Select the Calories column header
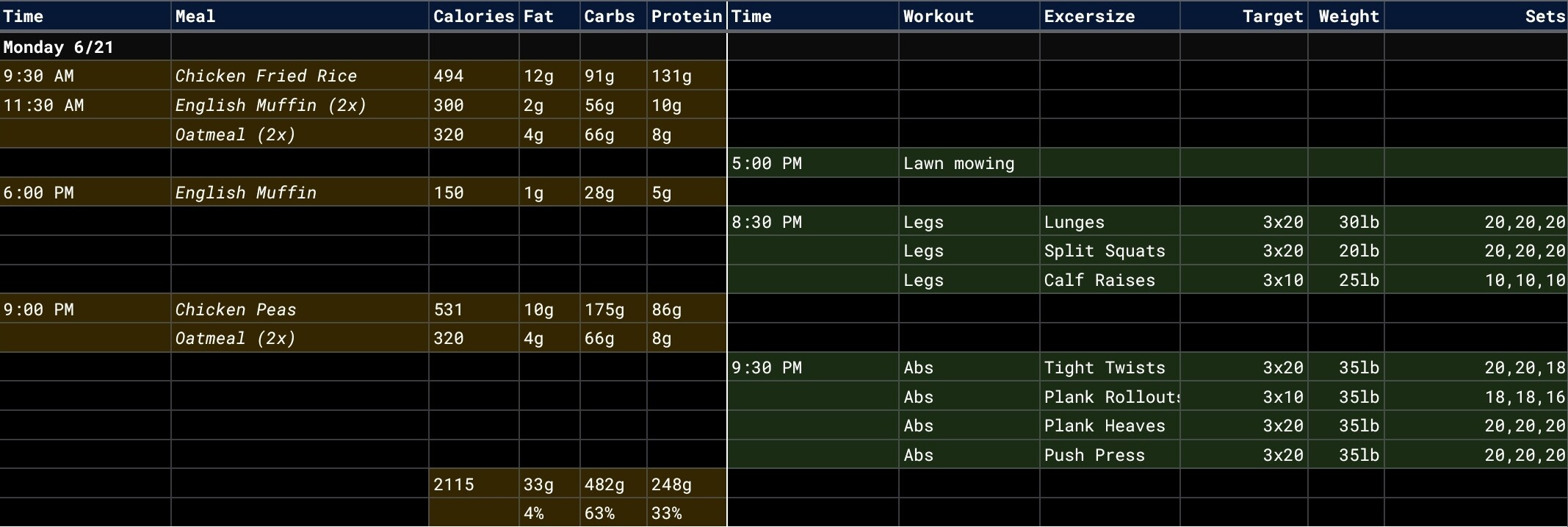This screenshot has width=1568, height=527. click(473, 16)
